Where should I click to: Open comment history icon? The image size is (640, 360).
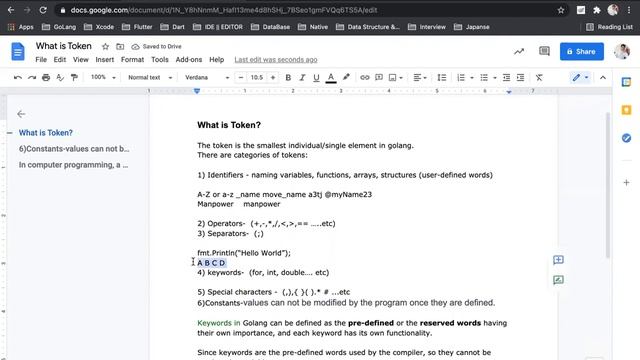pyautogui.click(x=544, y=51)
